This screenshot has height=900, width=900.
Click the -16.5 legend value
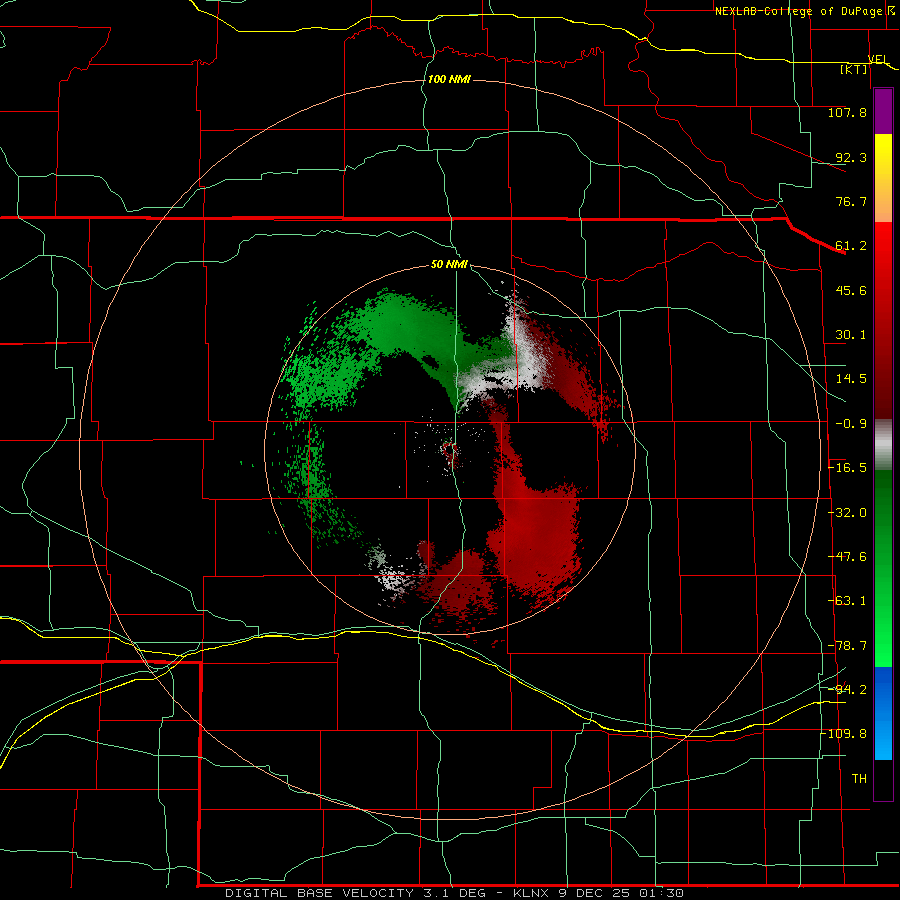[x=847, y=468]
